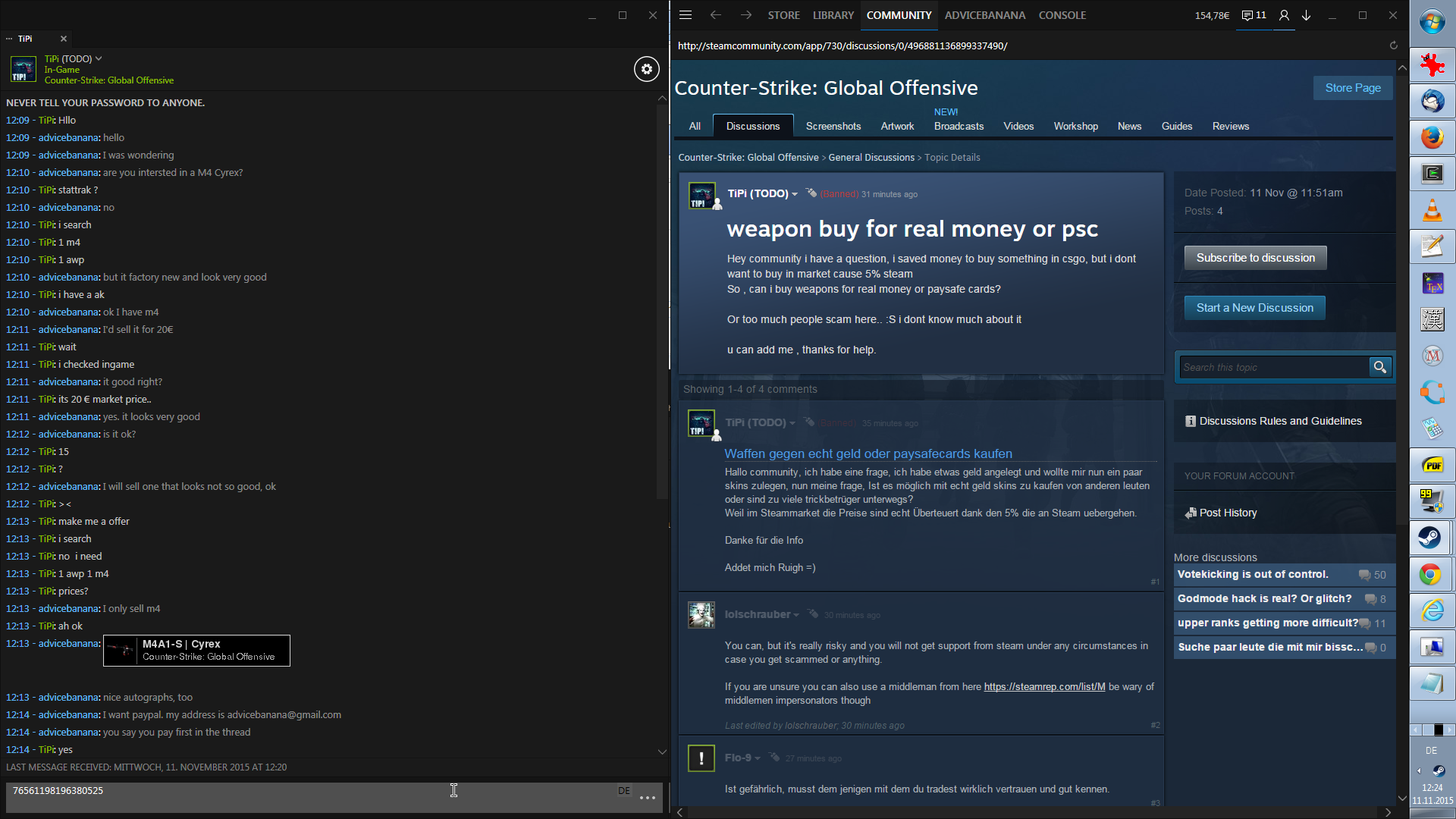Open the chat settings gear icon
The width and height of the screenshot is (1456, 819).
pos(646,69)
